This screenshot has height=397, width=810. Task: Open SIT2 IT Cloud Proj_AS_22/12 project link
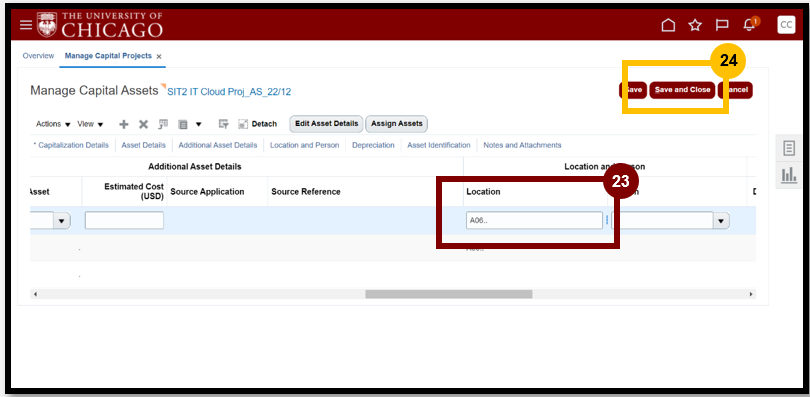click(229, 92)
